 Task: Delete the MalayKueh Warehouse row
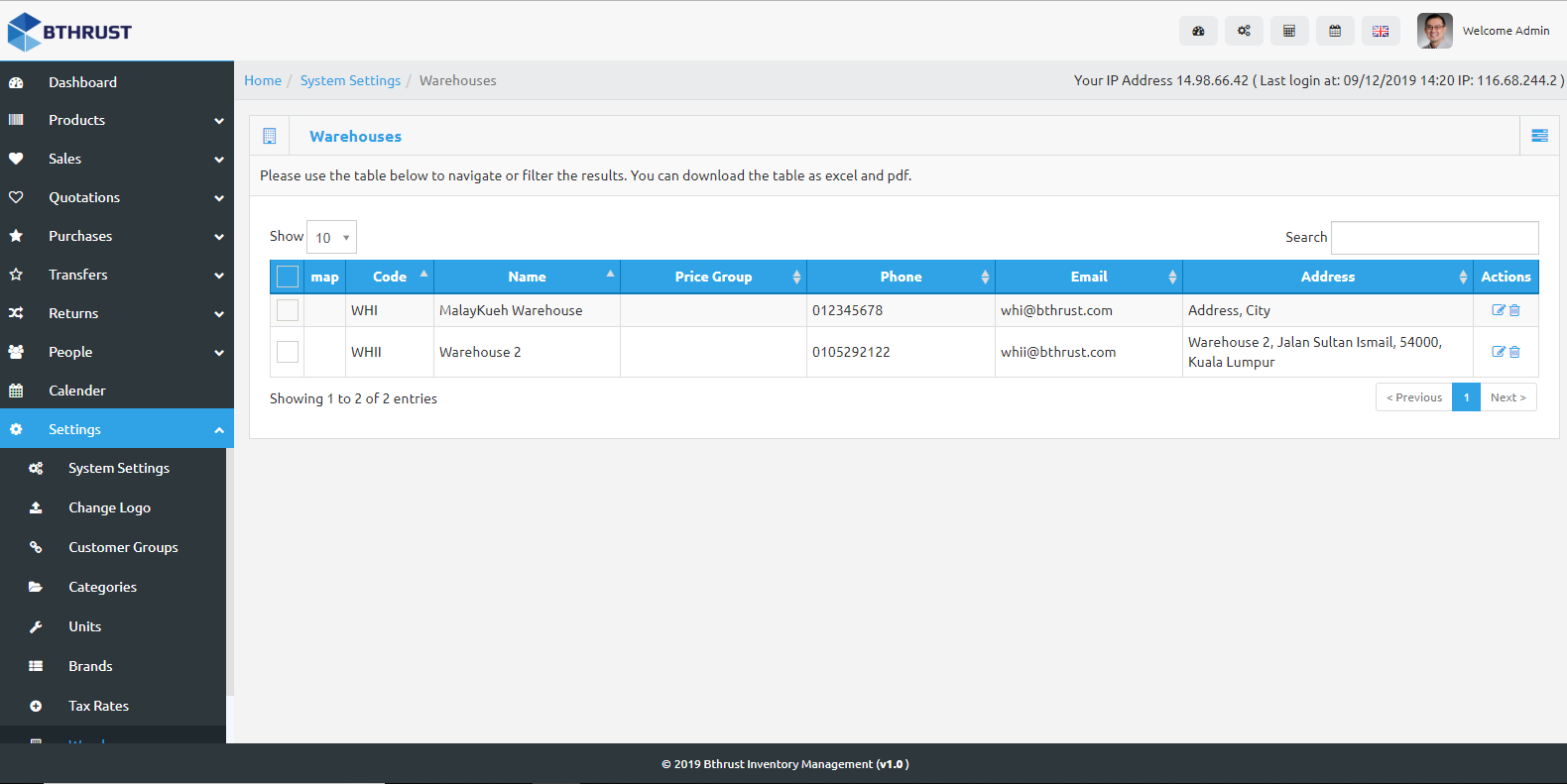(x=1514, y=310)
